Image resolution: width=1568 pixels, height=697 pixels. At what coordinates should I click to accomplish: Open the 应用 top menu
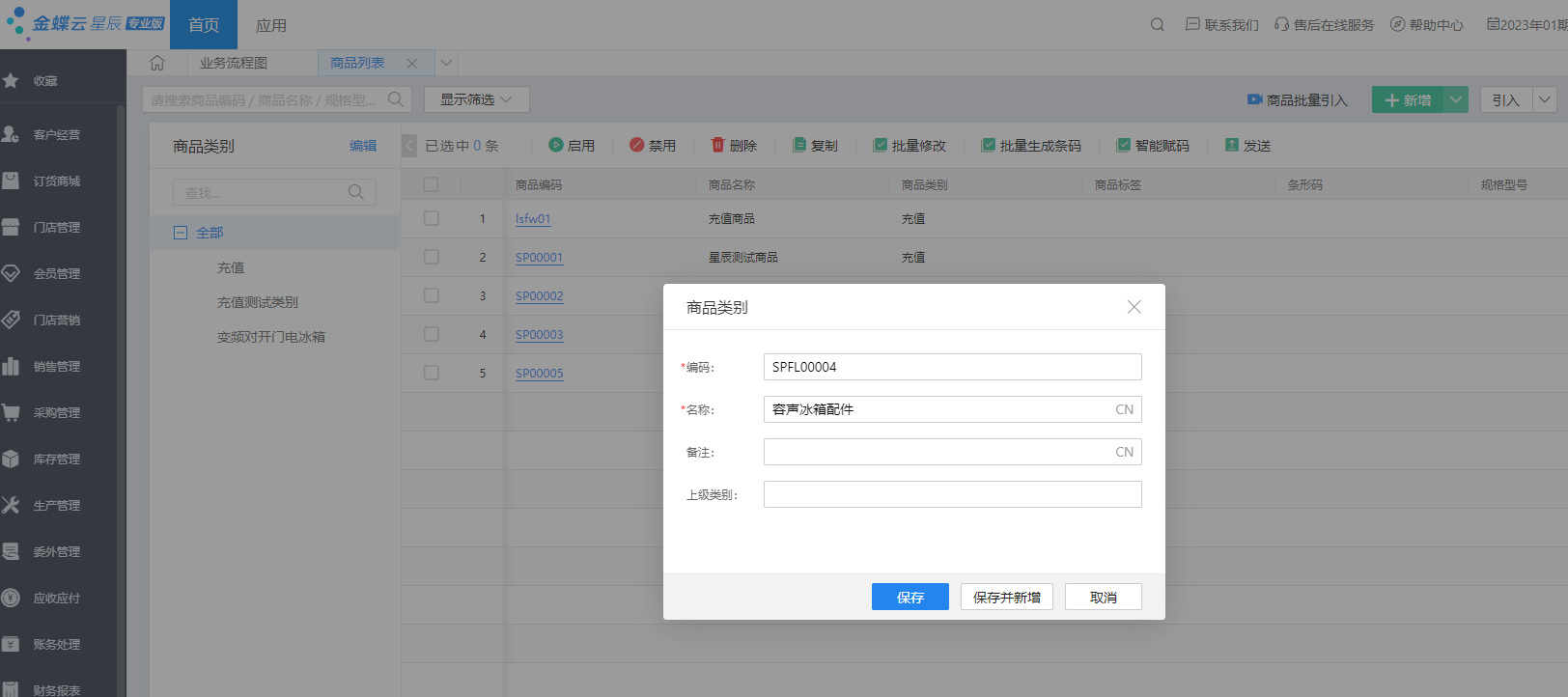pos(271,25)
